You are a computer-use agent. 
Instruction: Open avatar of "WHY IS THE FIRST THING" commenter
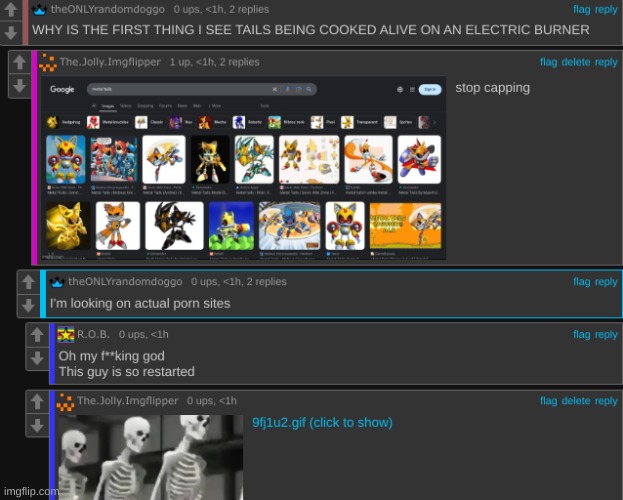click(39, 10)
